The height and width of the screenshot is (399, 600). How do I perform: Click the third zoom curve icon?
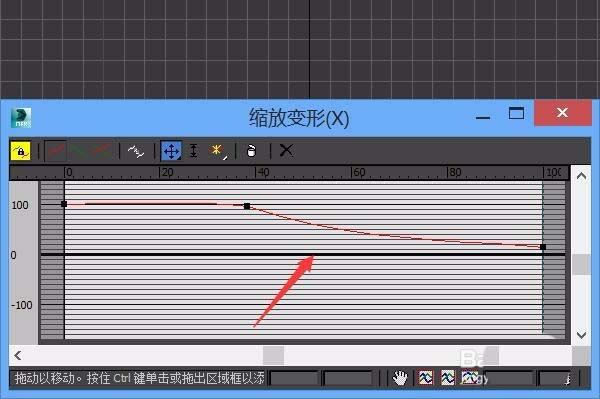[470, 378]
